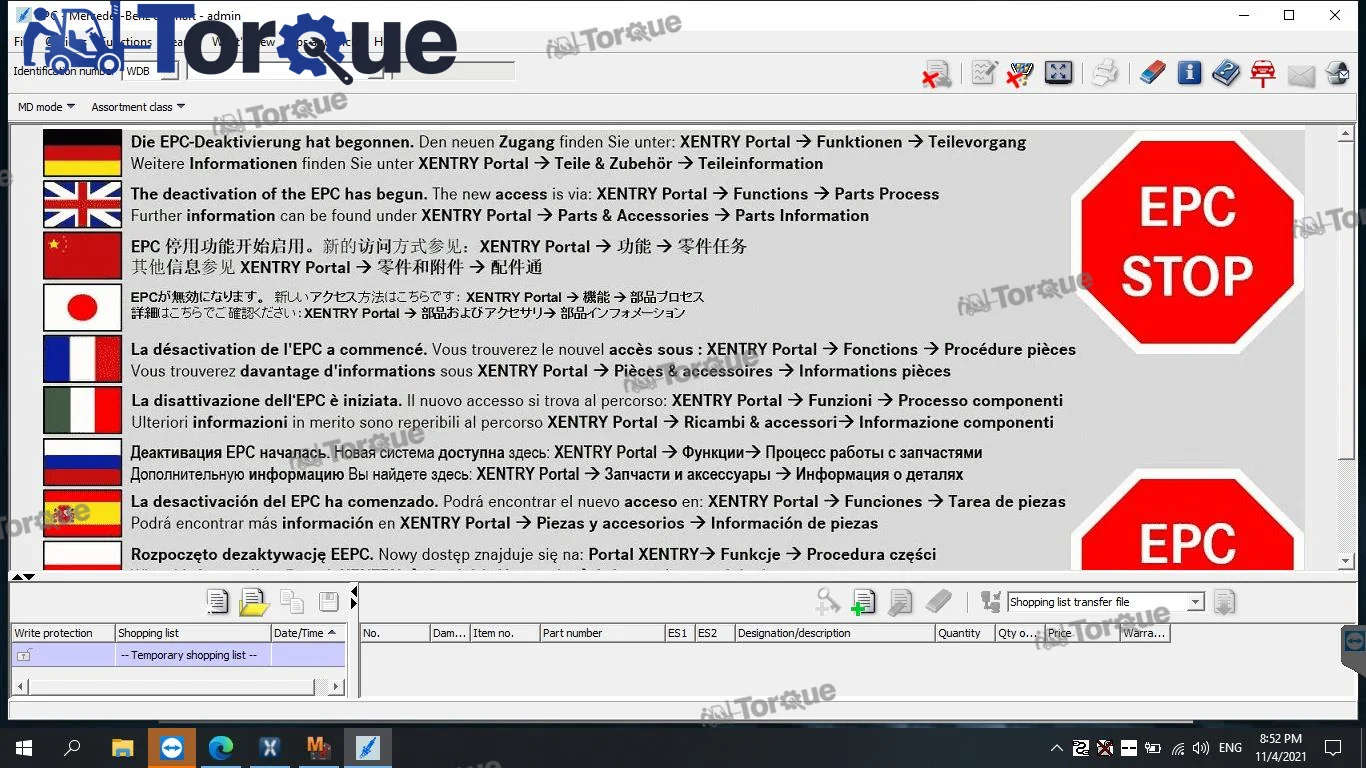Select the eraser icon in top toolbar
The width and height of the screenshot is (1366, 768).
click(x=1152, y=73)
